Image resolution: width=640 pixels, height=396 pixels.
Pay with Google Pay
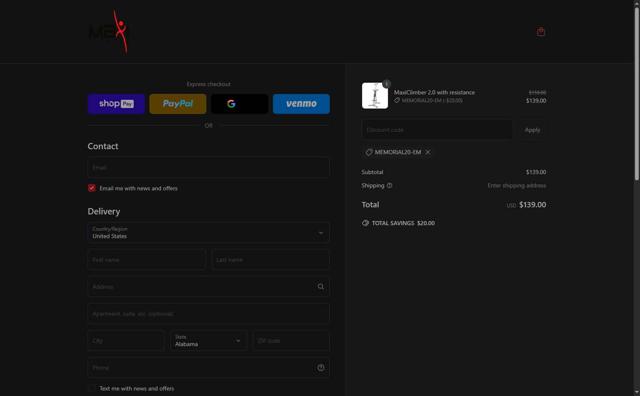coord(240,104)
